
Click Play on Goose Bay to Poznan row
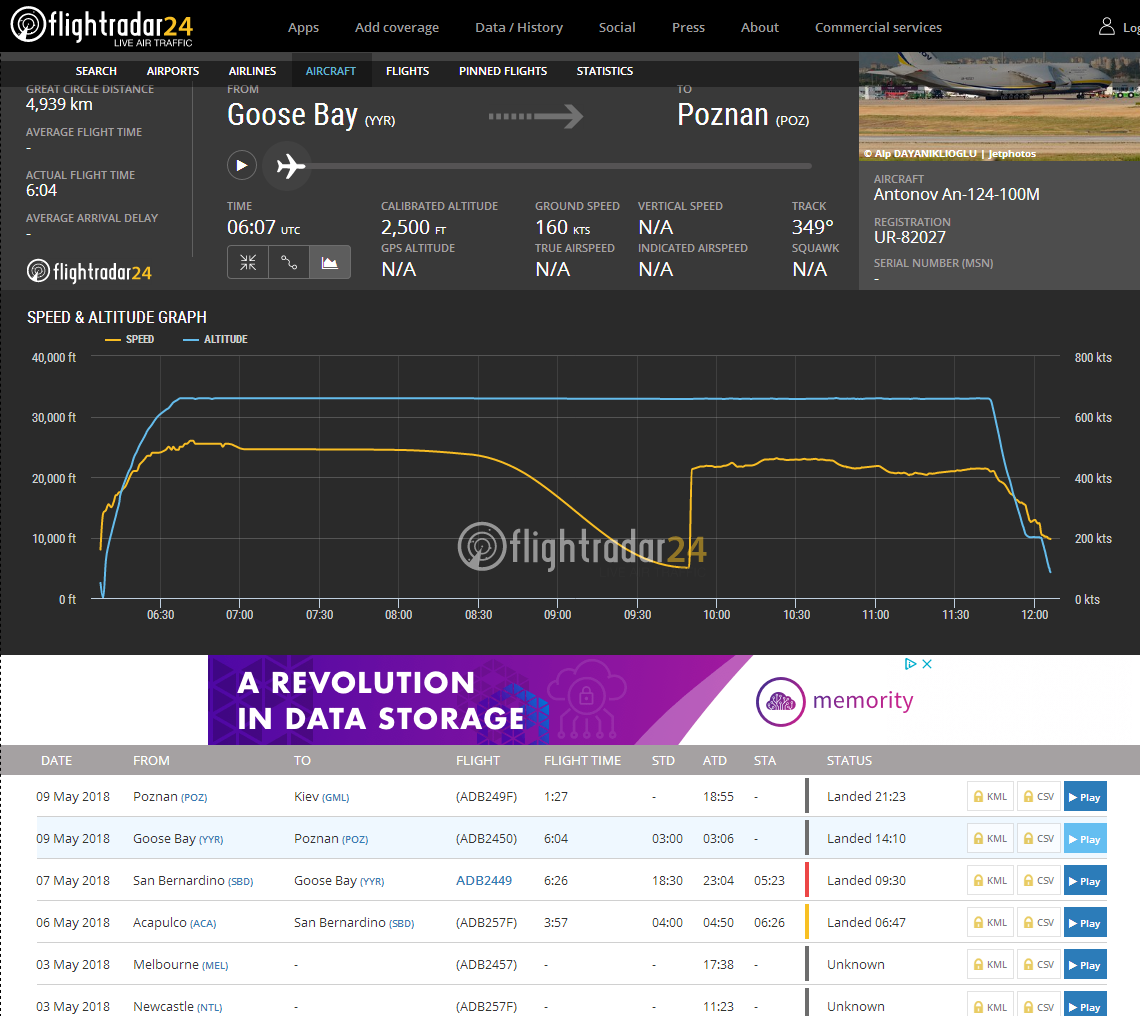tap(1085, 839)
